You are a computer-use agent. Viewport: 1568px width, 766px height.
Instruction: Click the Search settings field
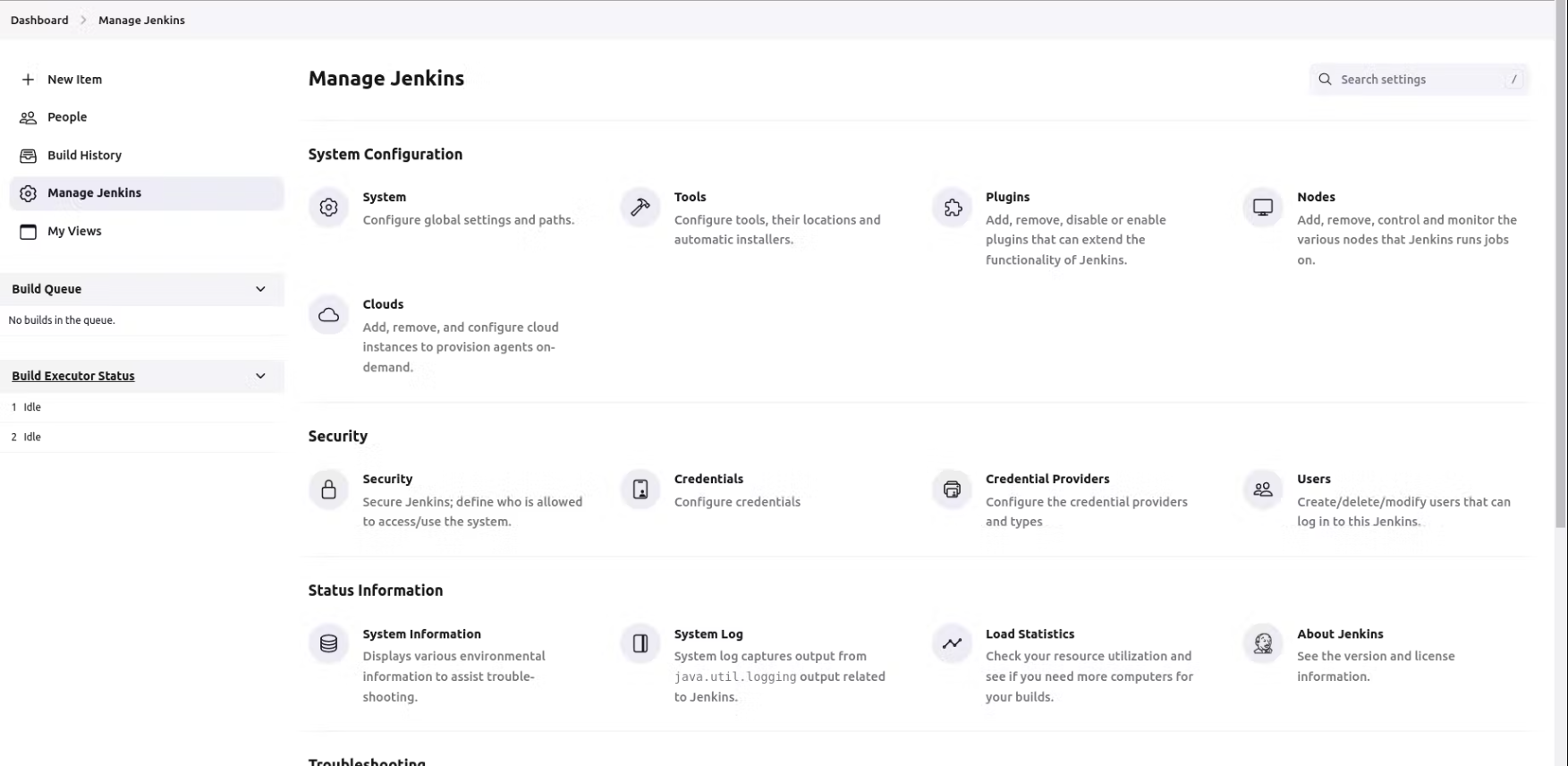point(1418,80)
